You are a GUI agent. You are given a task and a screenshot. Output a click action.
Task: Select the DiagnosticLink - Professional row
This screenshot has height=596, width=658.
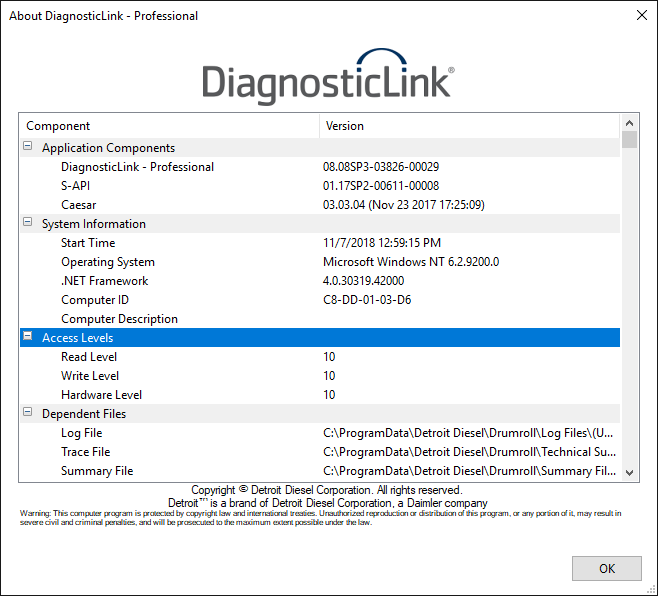[x=320, y=167]
